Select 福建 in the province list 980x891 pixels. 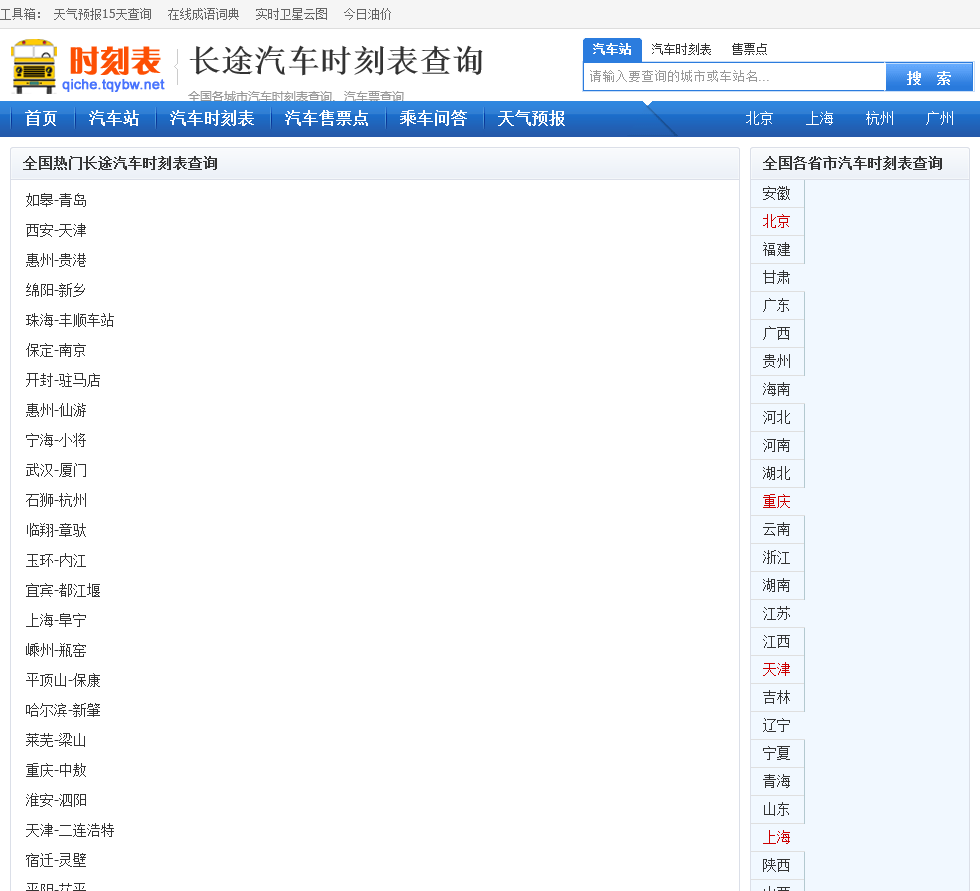coord(776,250)
